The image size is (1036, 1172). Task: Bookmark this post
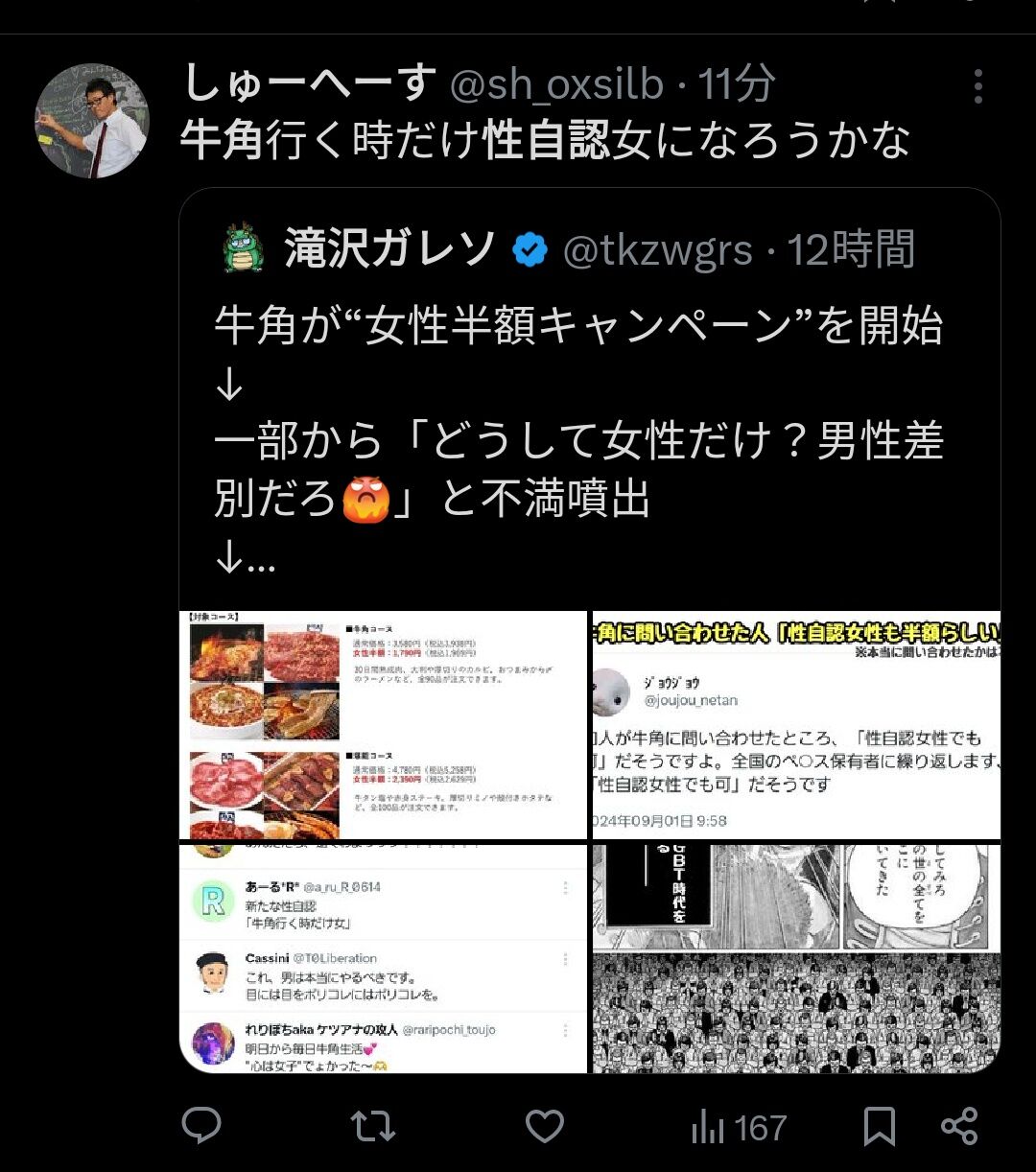(x=880, y=1127)
